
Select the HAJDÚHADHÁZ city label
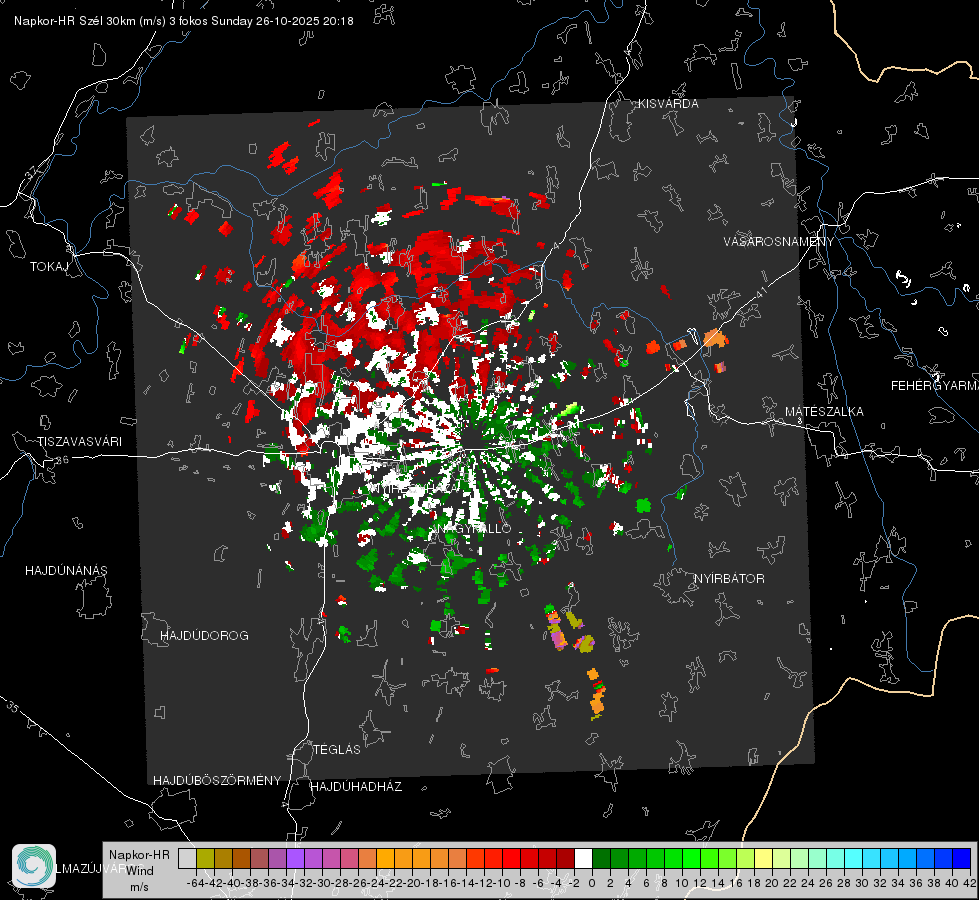[356, 786]
